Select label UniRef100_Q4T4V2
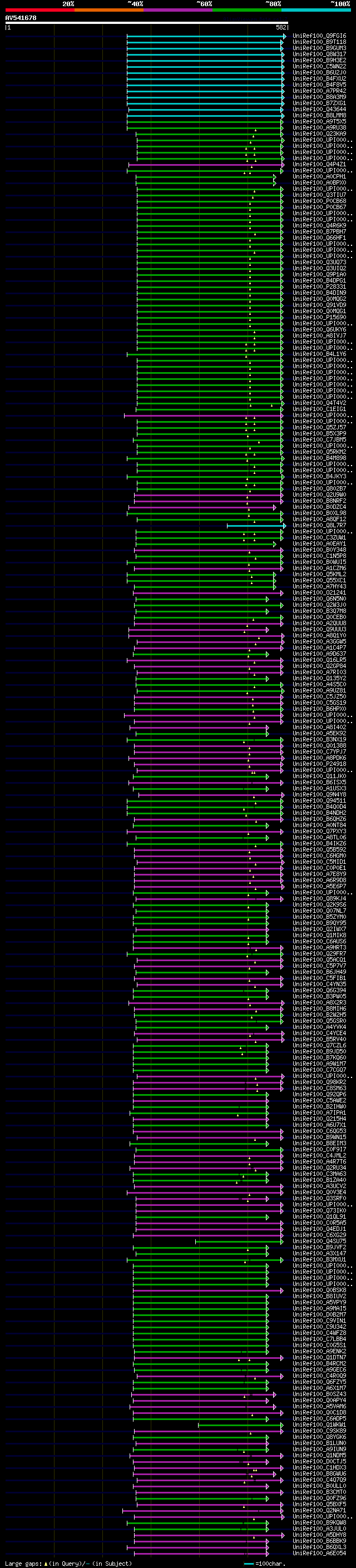 click(x=319, y=403)
